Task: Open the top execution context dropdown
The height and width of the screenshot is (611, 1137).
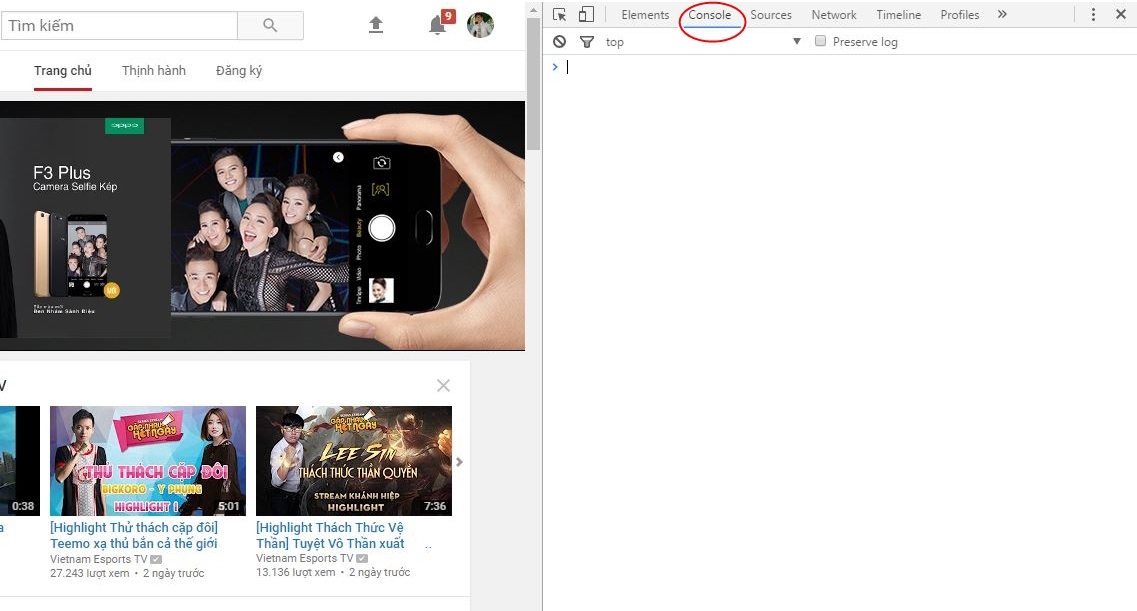Action: click(x=703, y=42)
